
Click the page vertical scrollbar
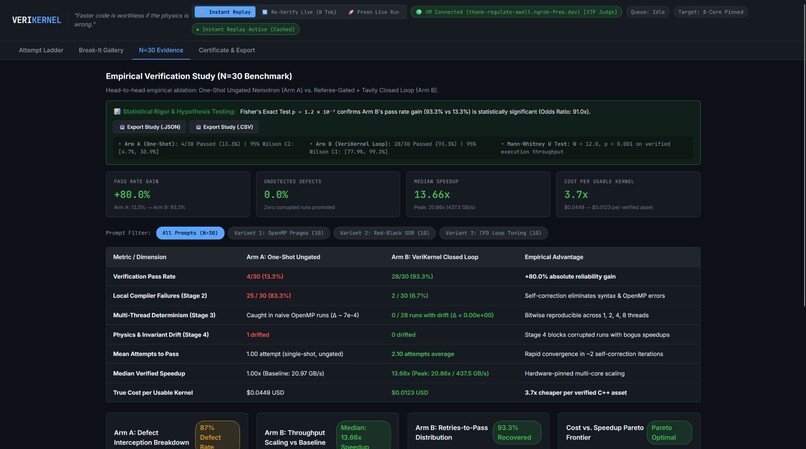tap(803, 154)
